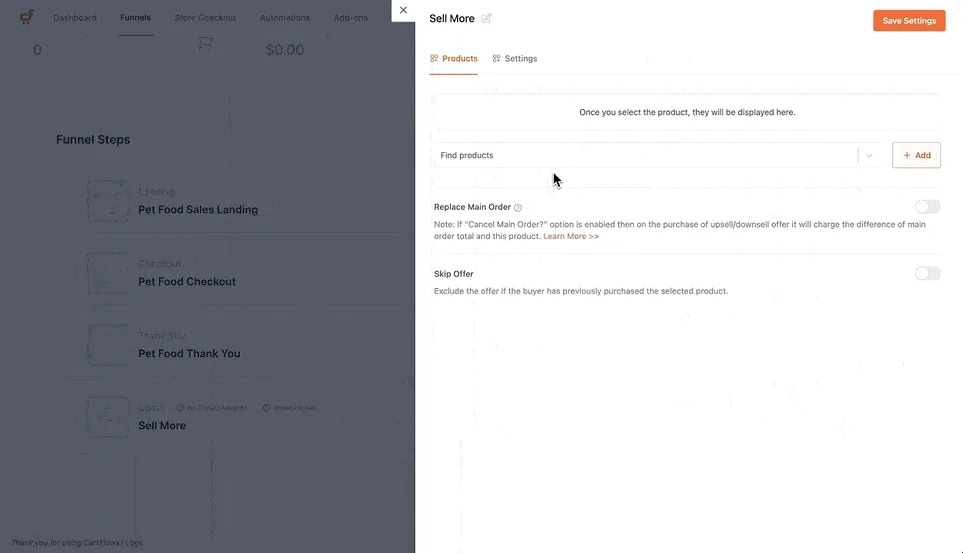The width and height of the screenshot is (963, 553).
Task: Open the Dashboard menu
Action: [75, 18]
